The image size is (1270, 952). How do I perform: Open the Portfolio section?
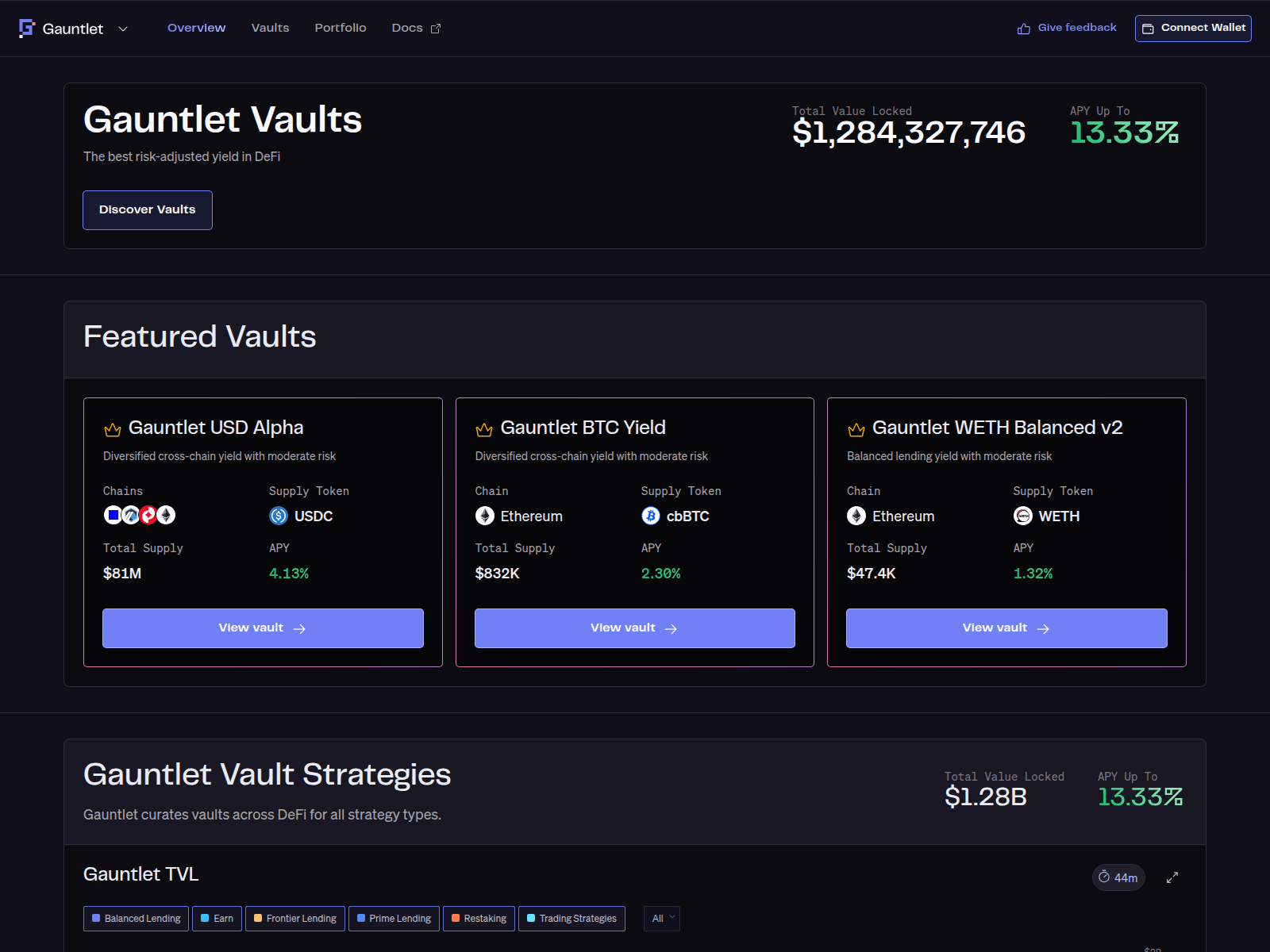[x=341, y=28]
